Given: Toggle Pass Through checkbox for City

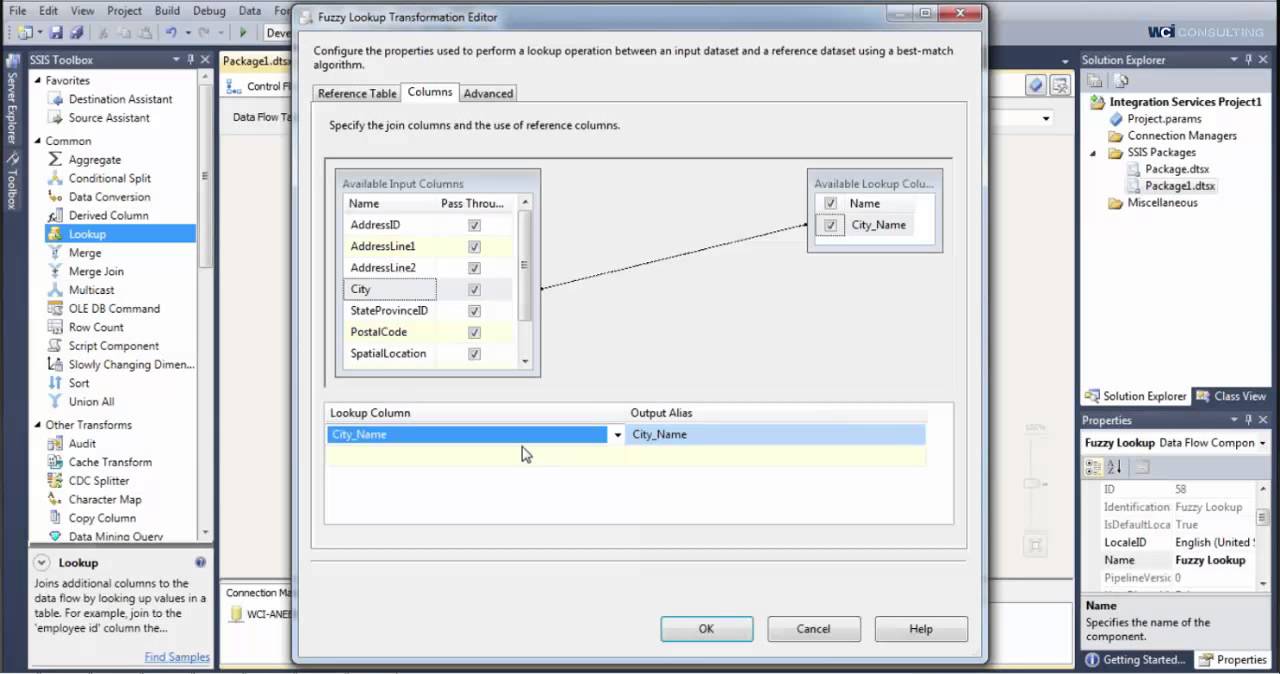Looking at the screenshot, I should click(474, 290).
